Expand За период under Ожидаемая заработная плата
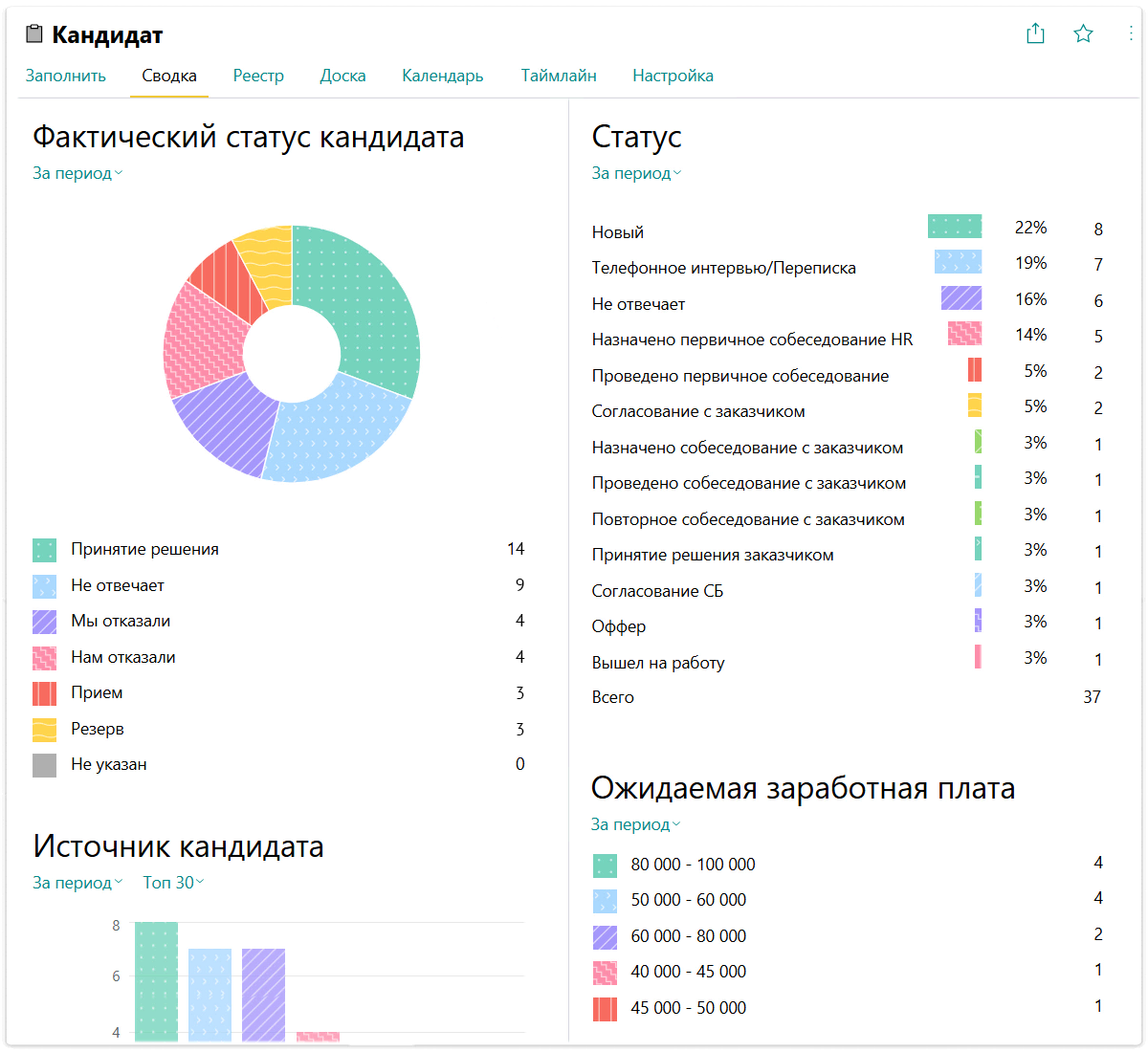 635,824
